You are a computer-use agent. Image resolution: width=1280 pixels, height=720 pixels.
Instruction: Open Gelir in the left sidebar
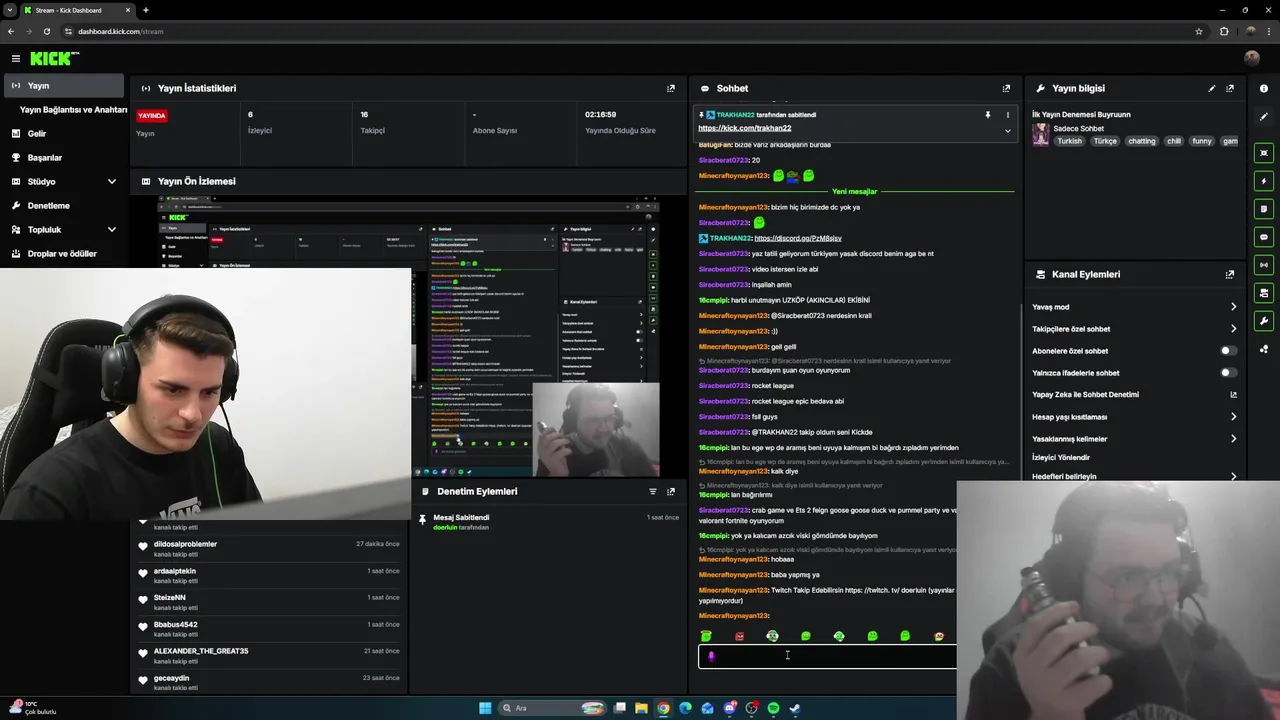click(x=64, y=134)
